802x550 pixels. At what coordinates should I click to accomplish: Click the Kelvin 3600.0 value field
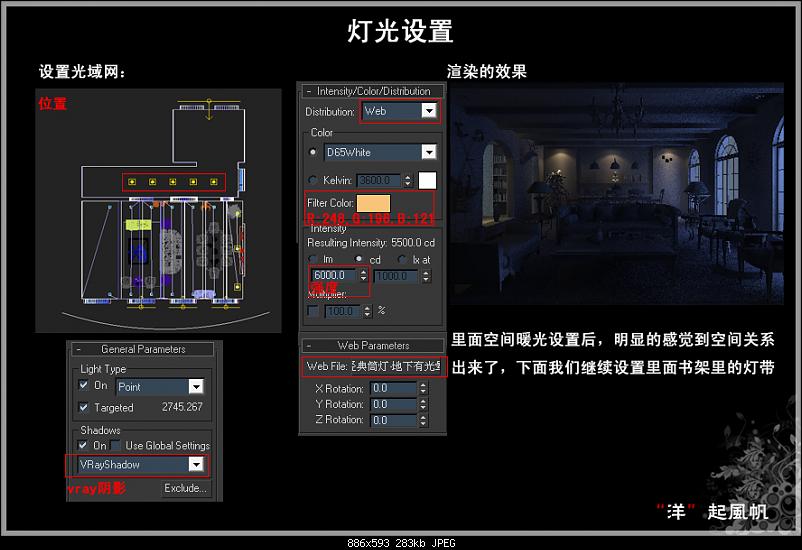click(379, 181)
